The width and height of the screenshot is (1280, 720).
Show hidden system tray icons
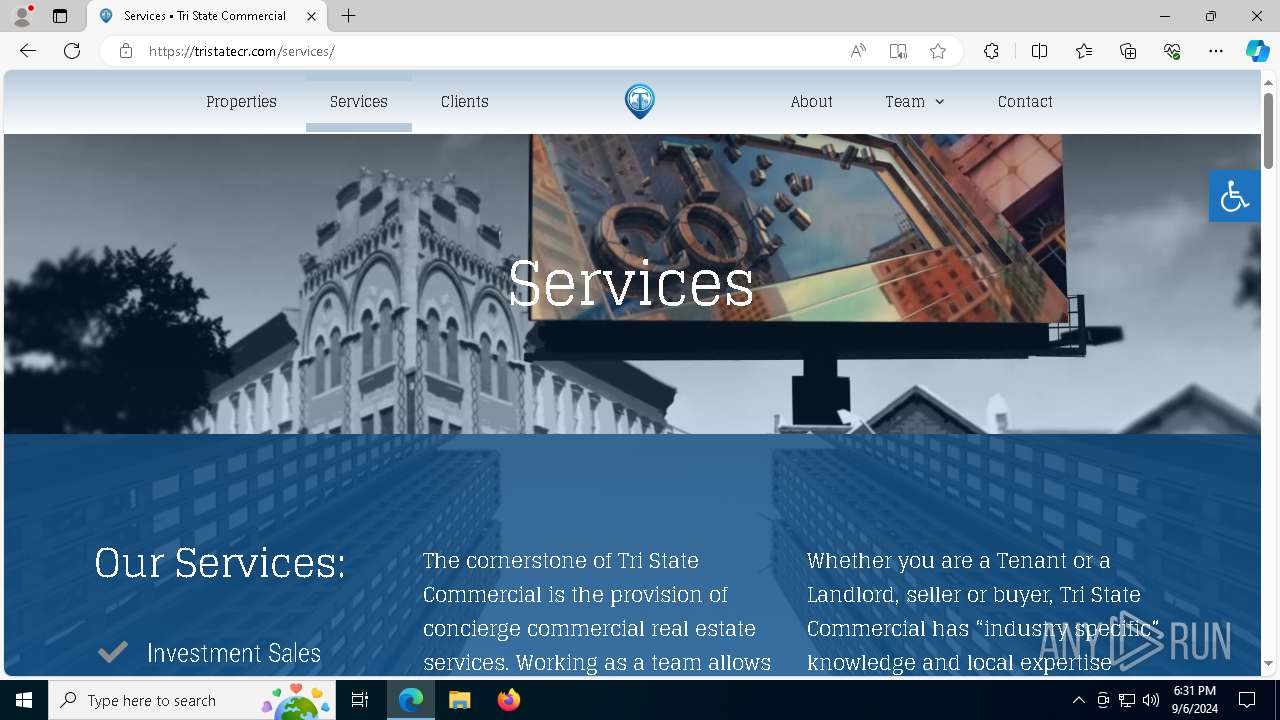pyautogui.click(x=1078, y=700)
